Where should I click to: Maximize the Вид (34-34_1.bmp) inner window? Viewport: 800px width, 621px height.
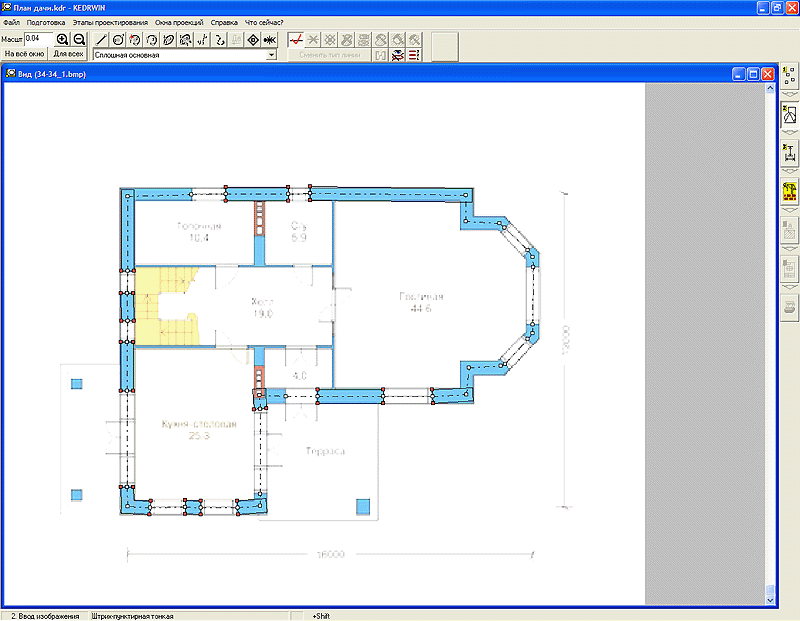click(753, 74)
